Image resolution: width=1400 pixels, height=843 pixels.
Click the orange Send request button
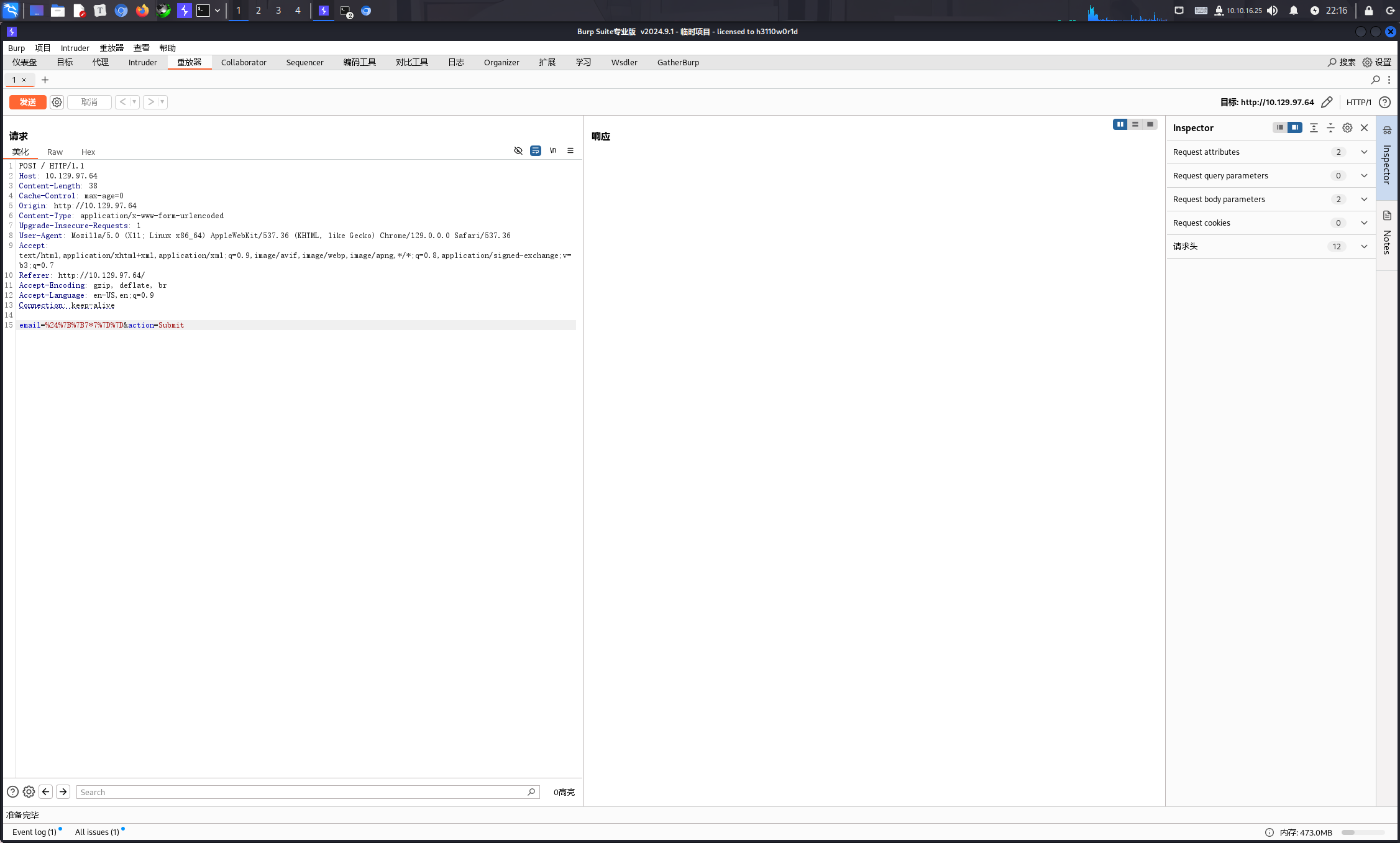(27, 102)
